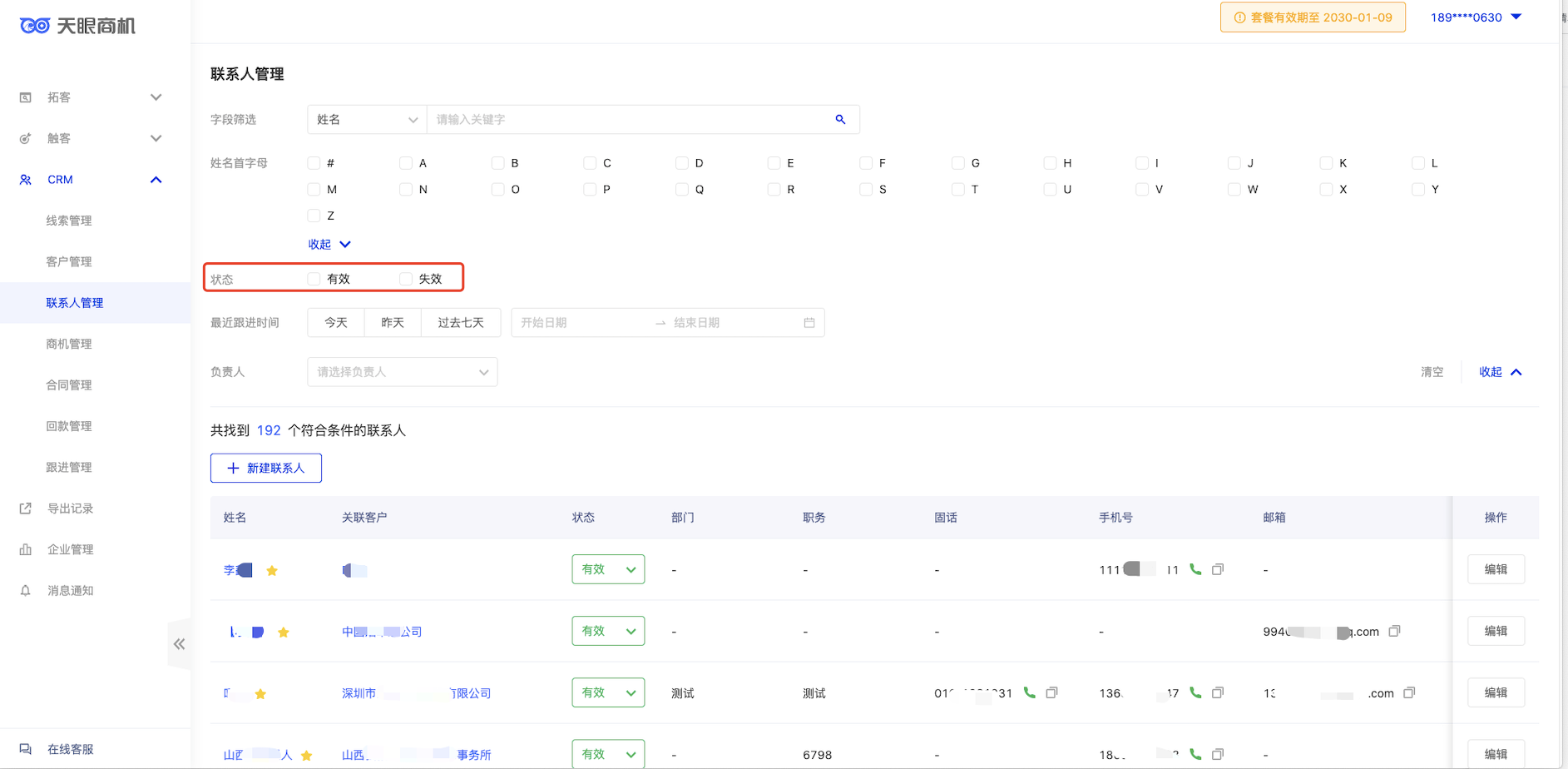This screenshot has height=769, width=1568.
Task: Open 合同管理 in the sidebar
Action: 69,385
